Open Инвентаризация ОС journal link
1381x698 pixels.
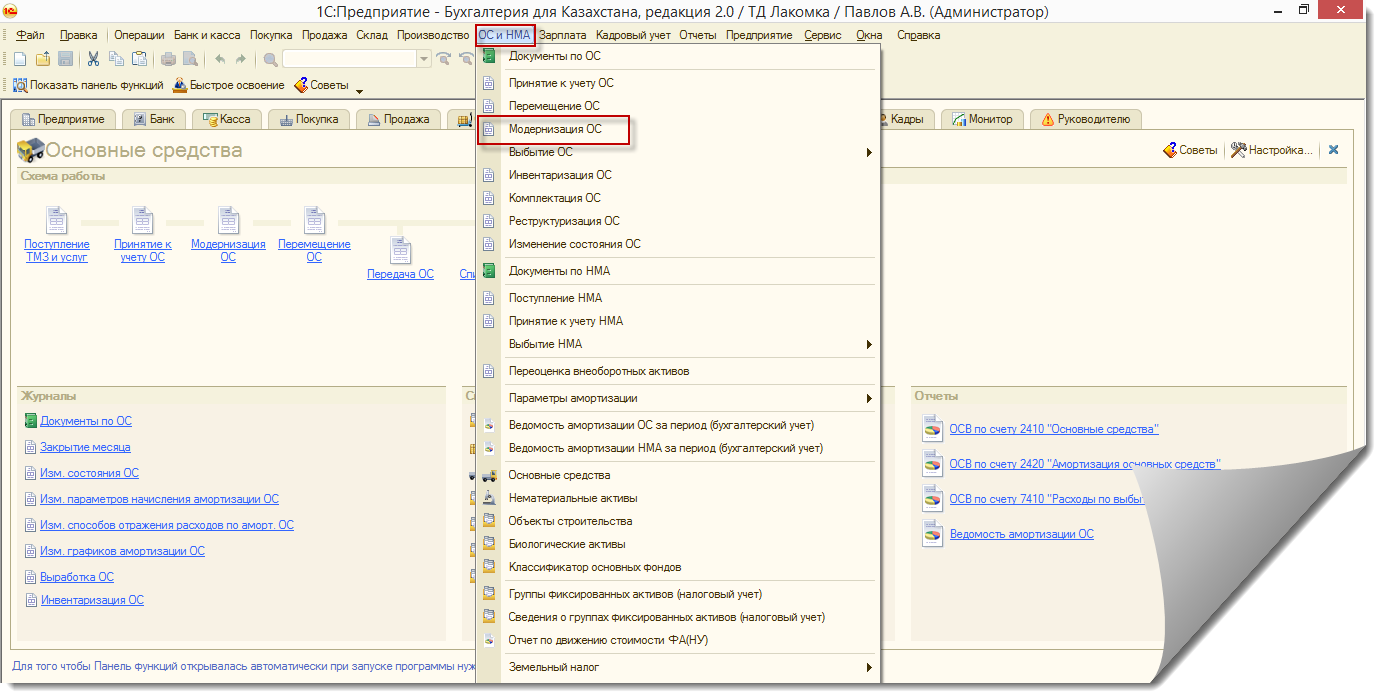pyautogui.click(x=92, y=600)
